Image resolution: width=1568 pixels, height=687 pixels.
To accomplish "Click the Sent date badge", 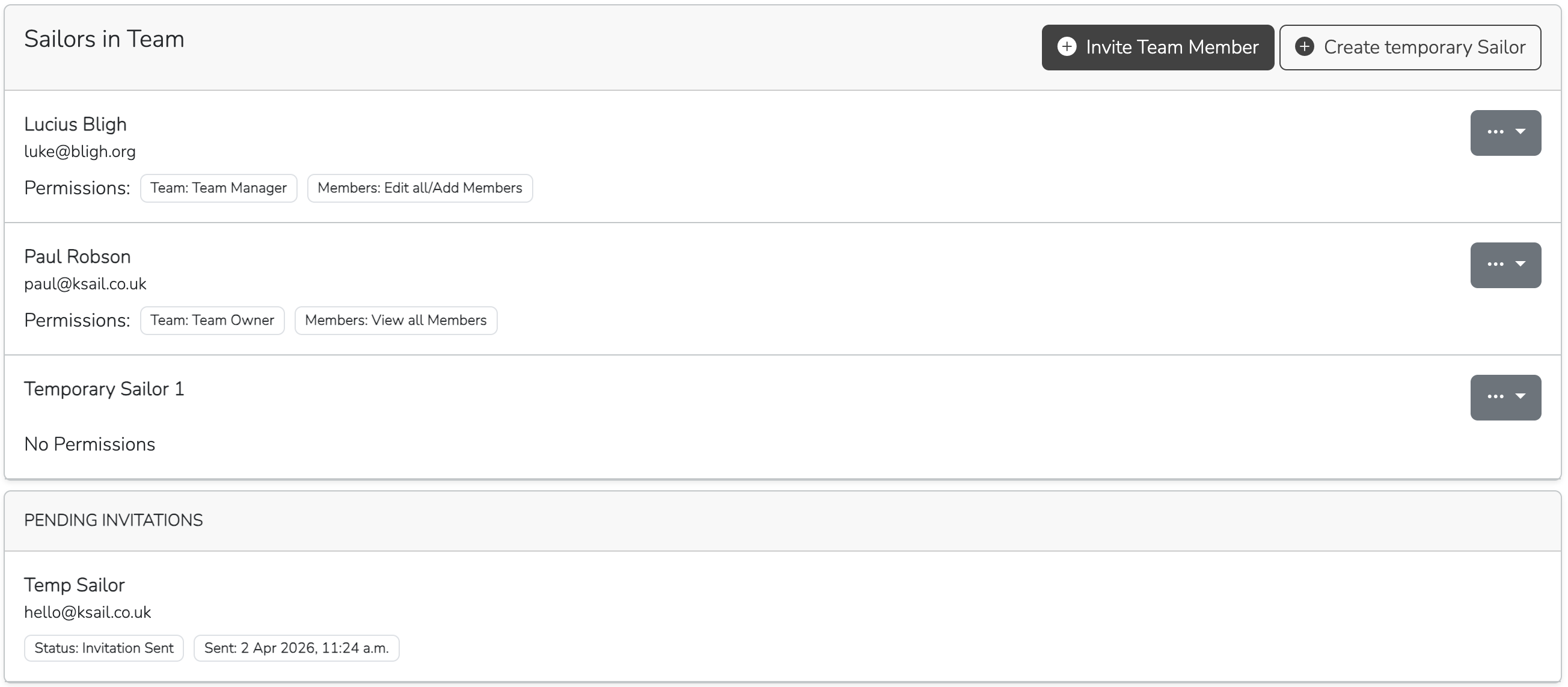I will pos(296,648).
